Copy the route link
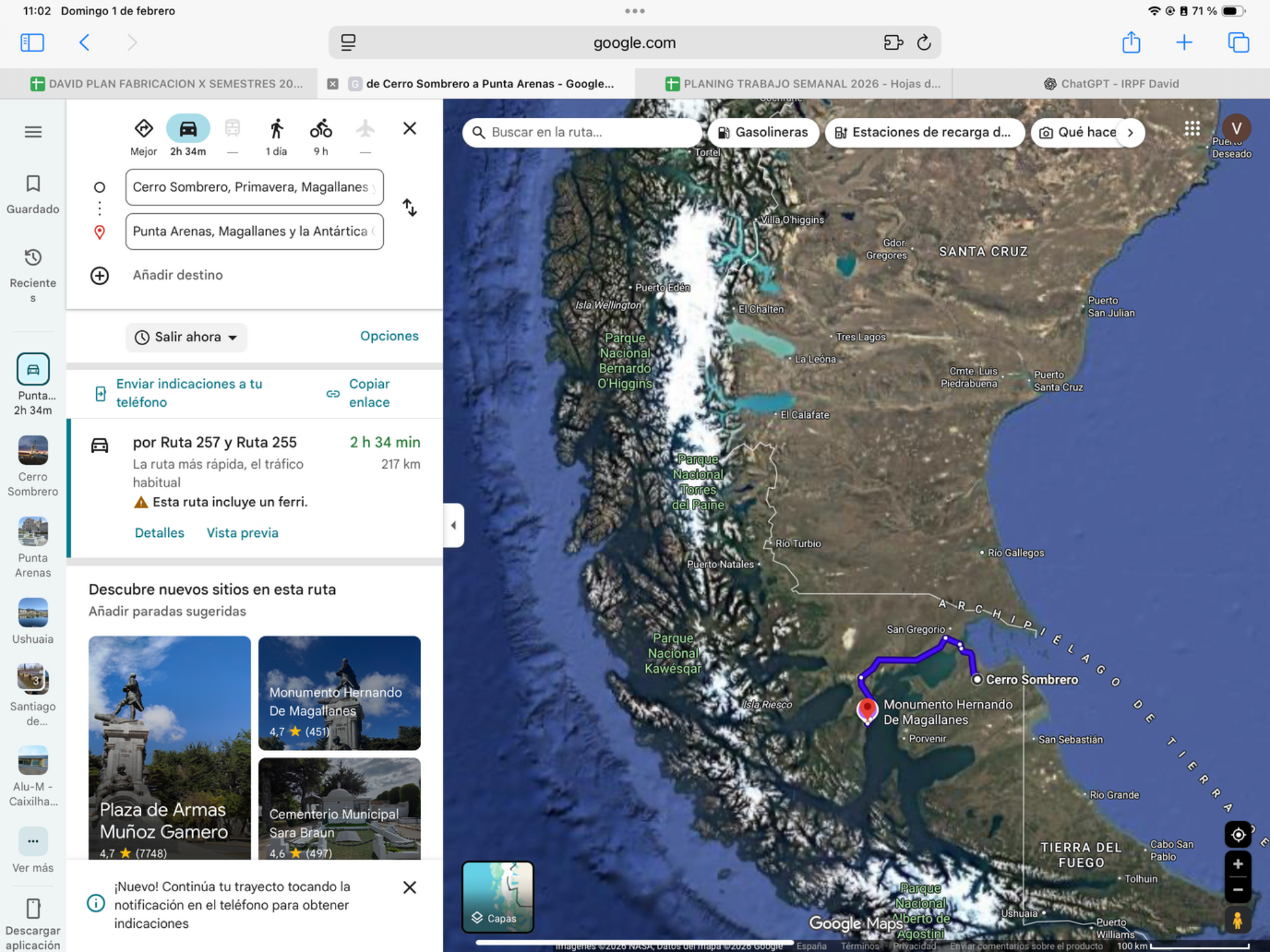1270x952 pixels. [x=360, y=393]
